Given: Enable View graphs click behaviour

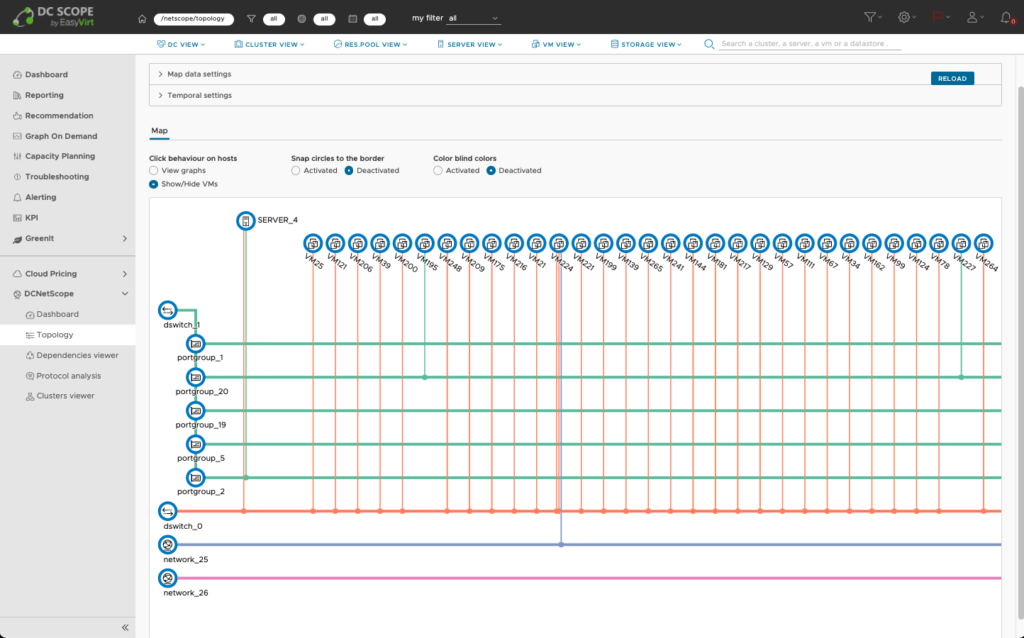Looking at the screenshot, I should coord(154,171).
